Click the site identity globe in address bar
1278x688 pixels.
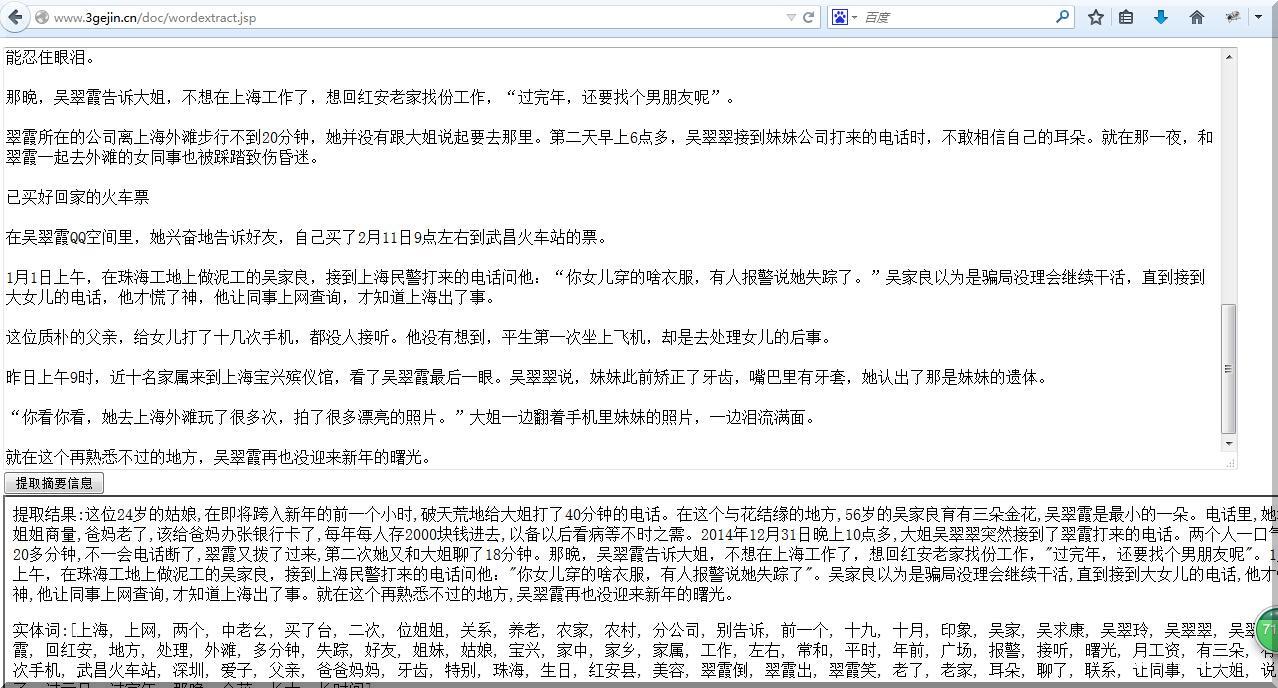point(42,17)
